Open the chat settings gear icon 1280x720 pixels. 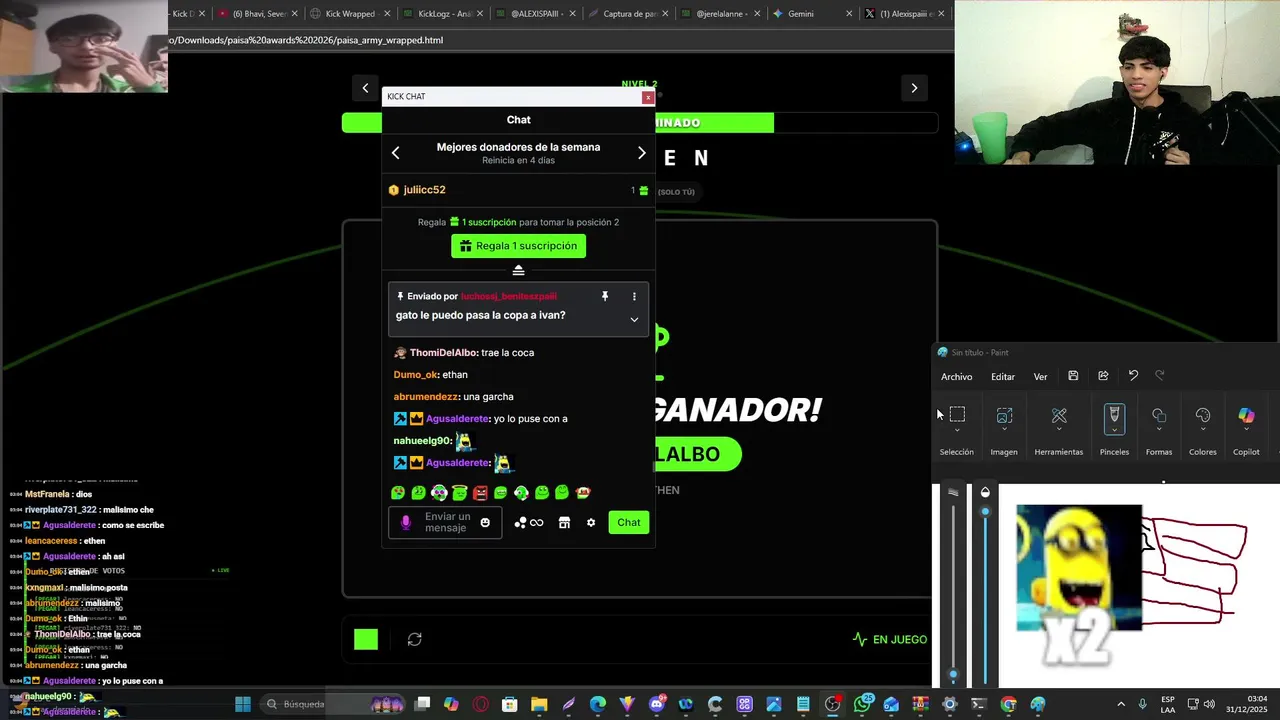click(591, 522)
